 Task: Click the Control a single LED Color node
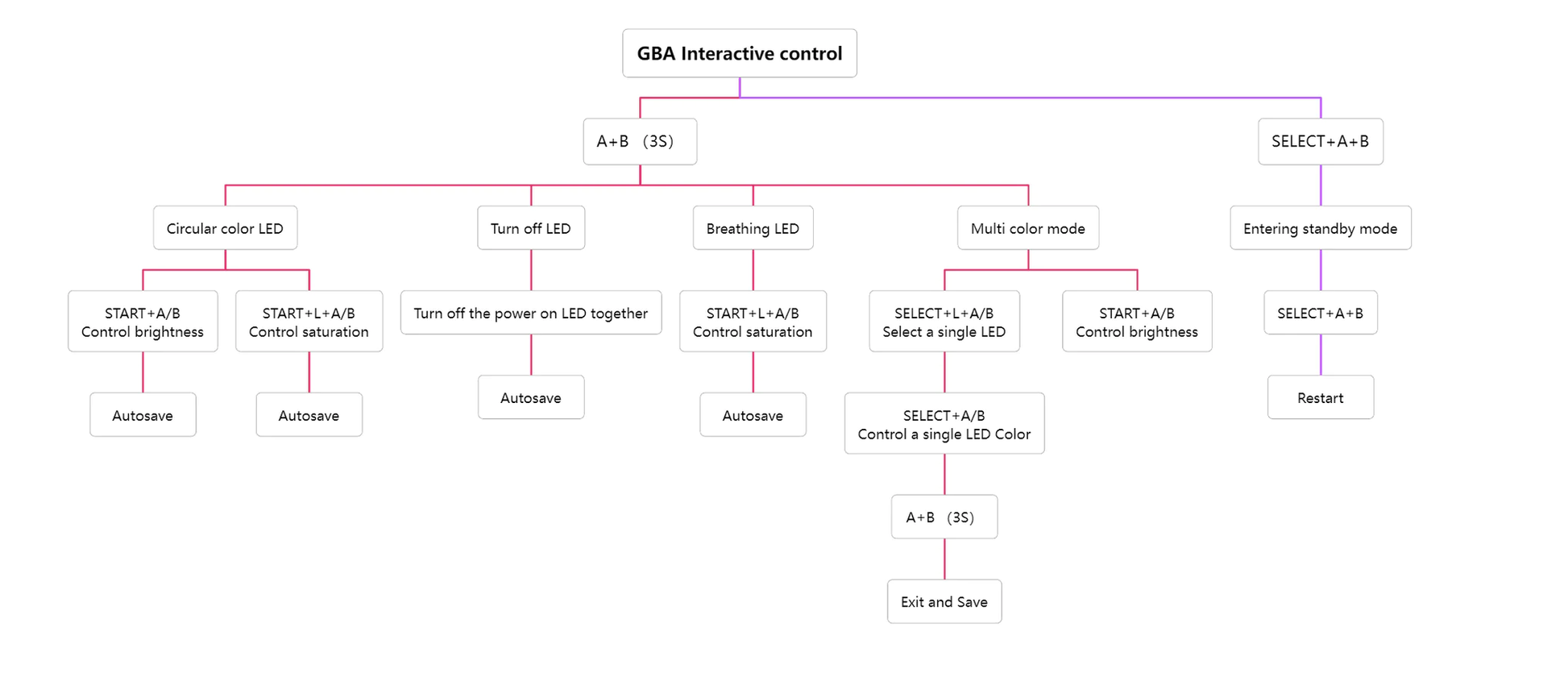click(x=944, y=424)
